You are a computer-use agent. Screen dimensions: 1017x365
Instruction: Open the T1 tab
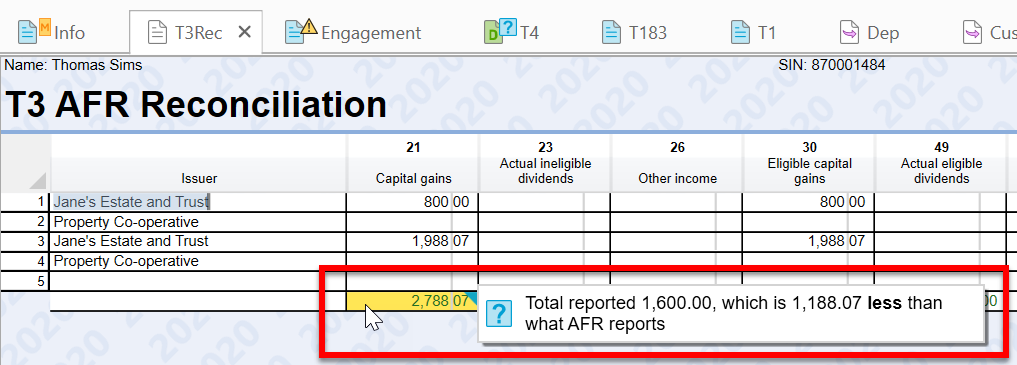pos(753,32)
